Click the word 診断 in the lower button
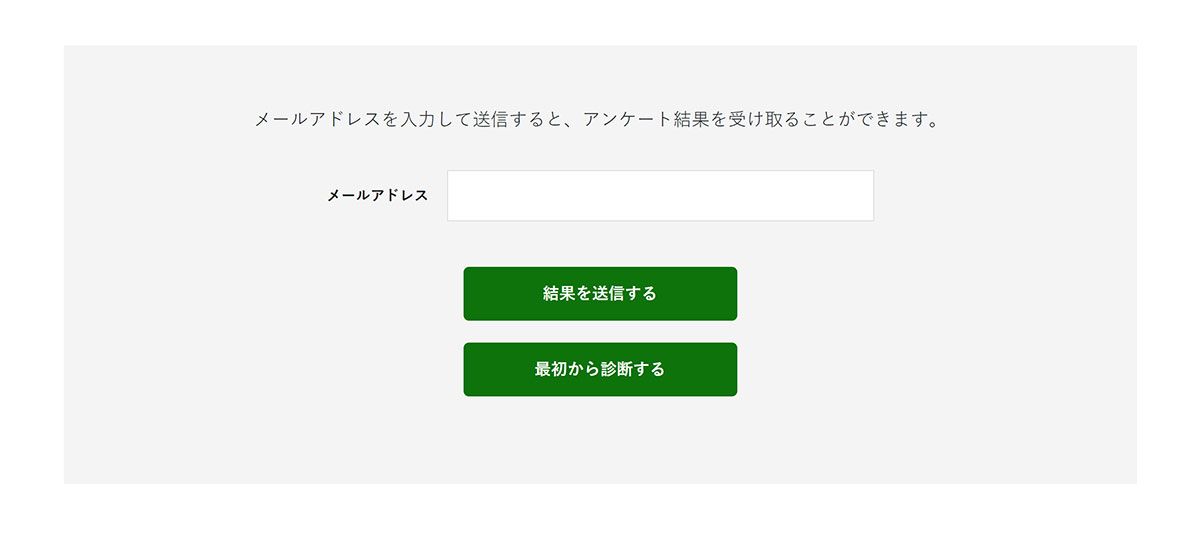Viewport: 1200px width, 536px height. [x=615, y=370]
